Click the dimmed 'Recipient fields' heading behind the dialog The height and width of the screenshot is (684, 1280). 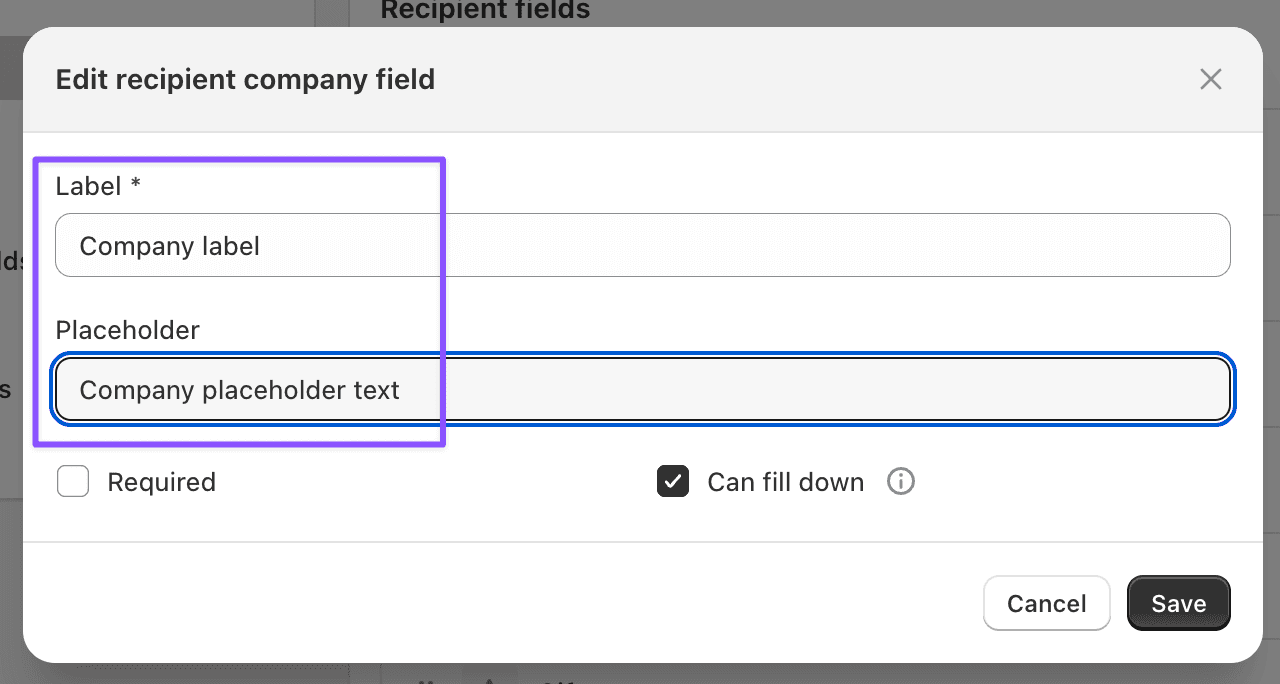click(485, 11)
